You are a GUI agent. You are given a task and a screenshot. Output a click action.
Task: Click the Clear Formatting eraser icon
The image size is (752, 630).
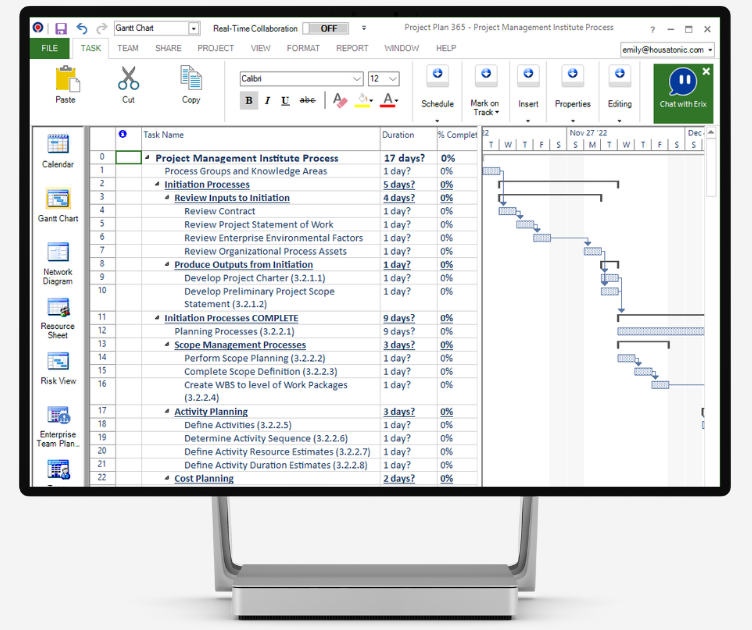point(340,100)
